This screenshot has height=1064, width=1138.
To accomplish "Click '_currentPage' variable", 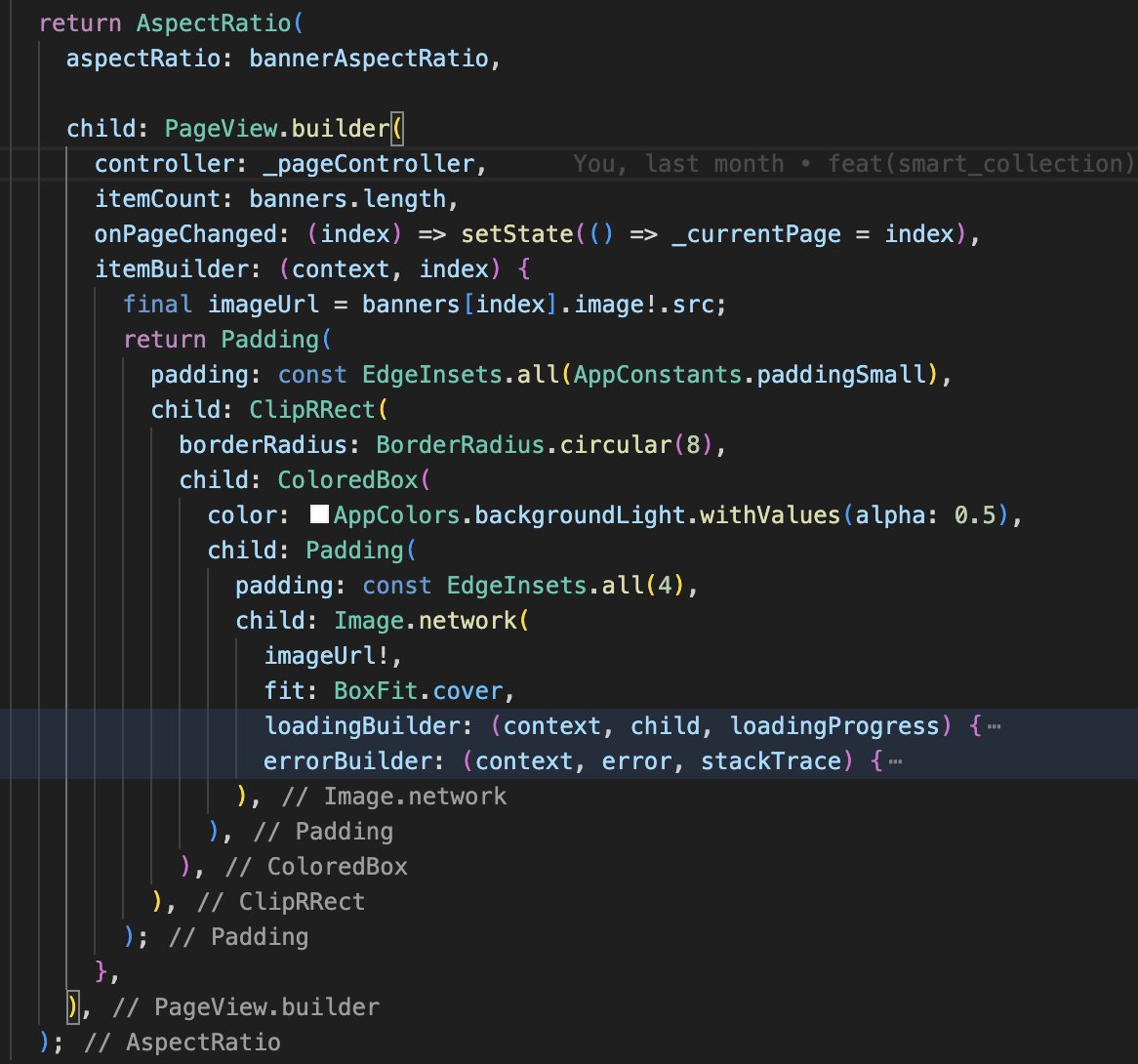I will (756, 234).
